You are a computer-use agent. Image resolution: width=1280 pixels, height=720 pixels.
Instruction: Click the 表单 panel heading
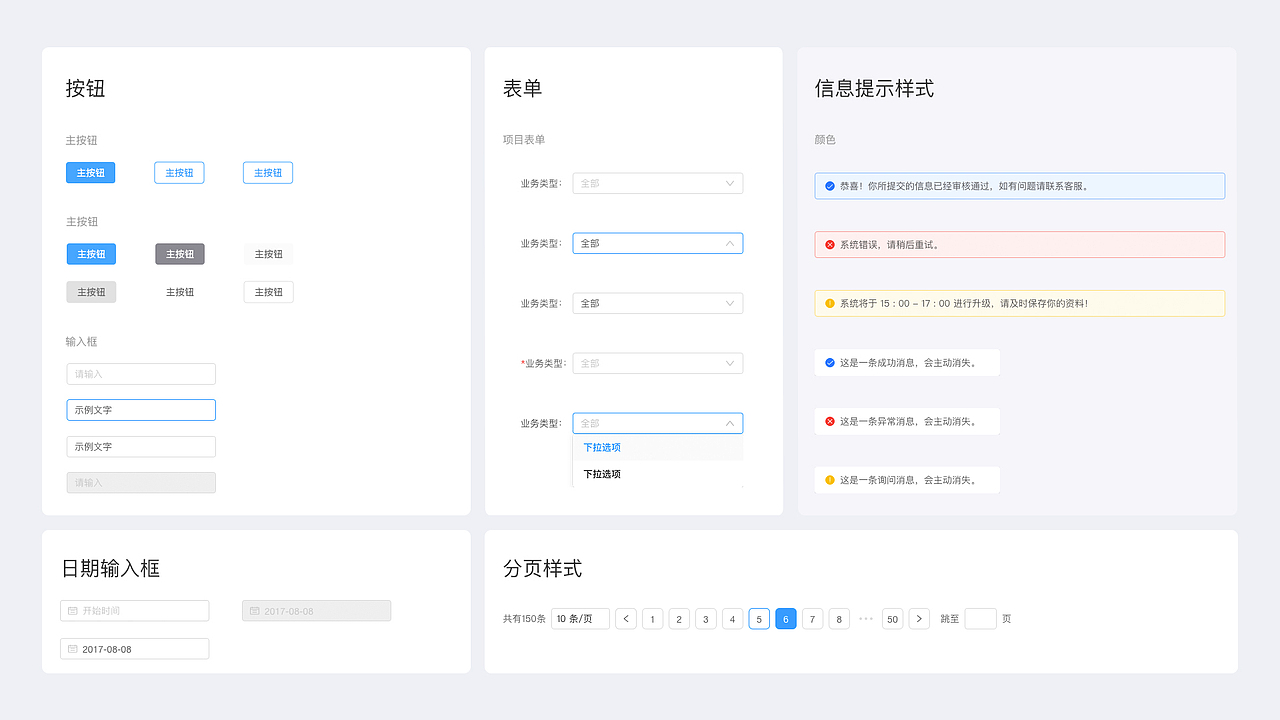522,88
